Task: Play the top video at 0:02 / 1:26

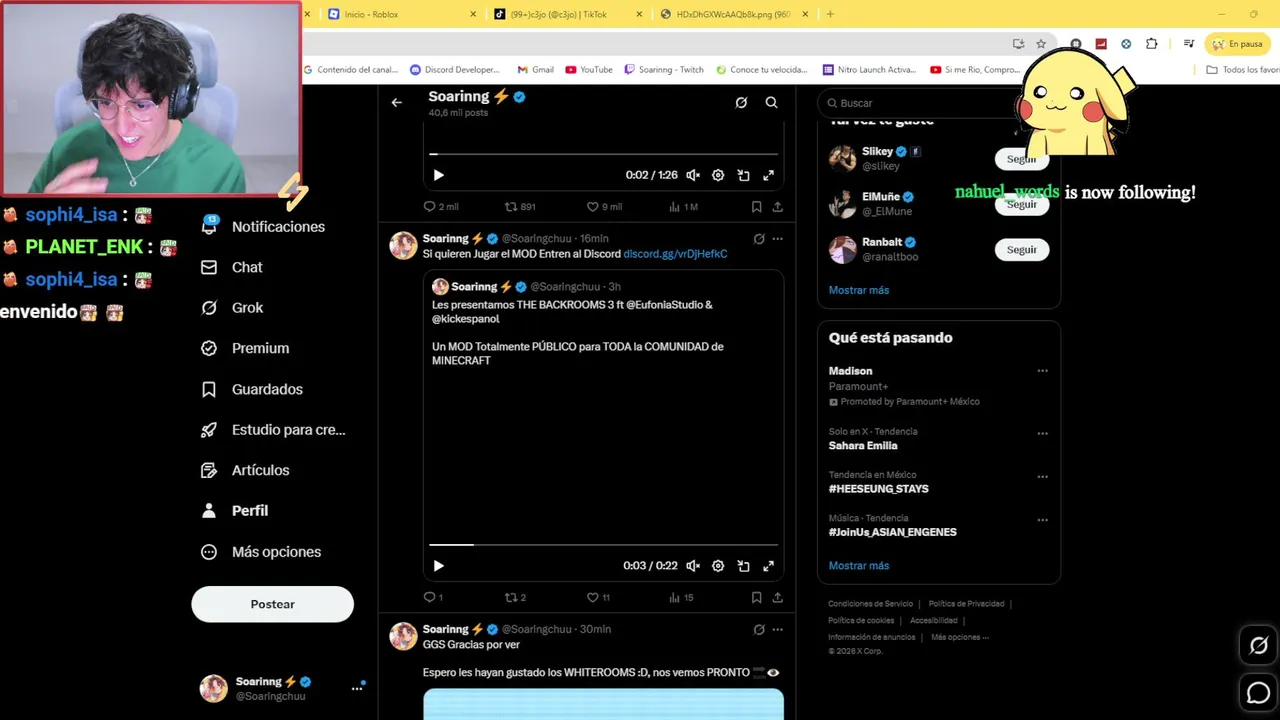Action: click(438, 175)
